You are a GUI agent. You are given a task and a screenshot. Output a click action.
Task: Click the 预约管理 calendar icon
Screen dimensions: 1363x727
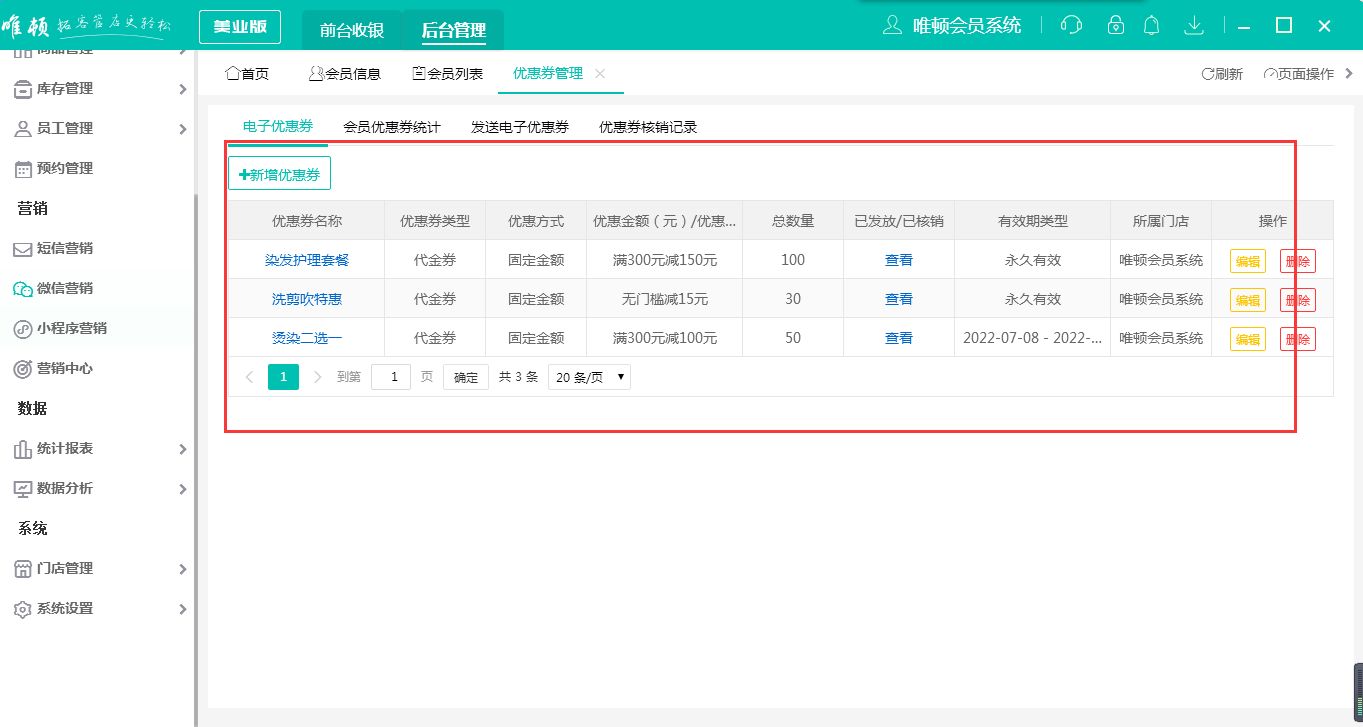[22, 169]
